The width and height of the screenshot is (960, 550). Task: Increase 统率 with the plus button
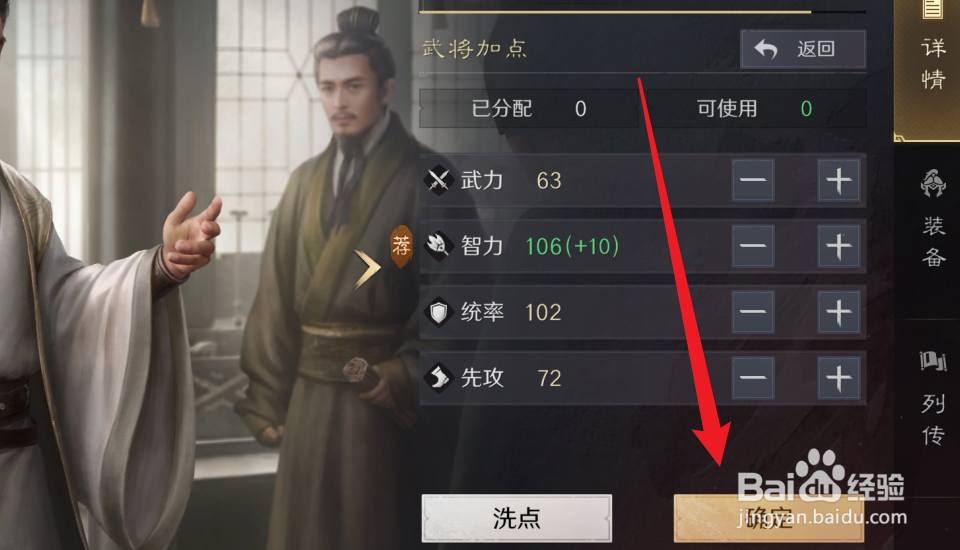pyautogui.click(x=839, y=312)
